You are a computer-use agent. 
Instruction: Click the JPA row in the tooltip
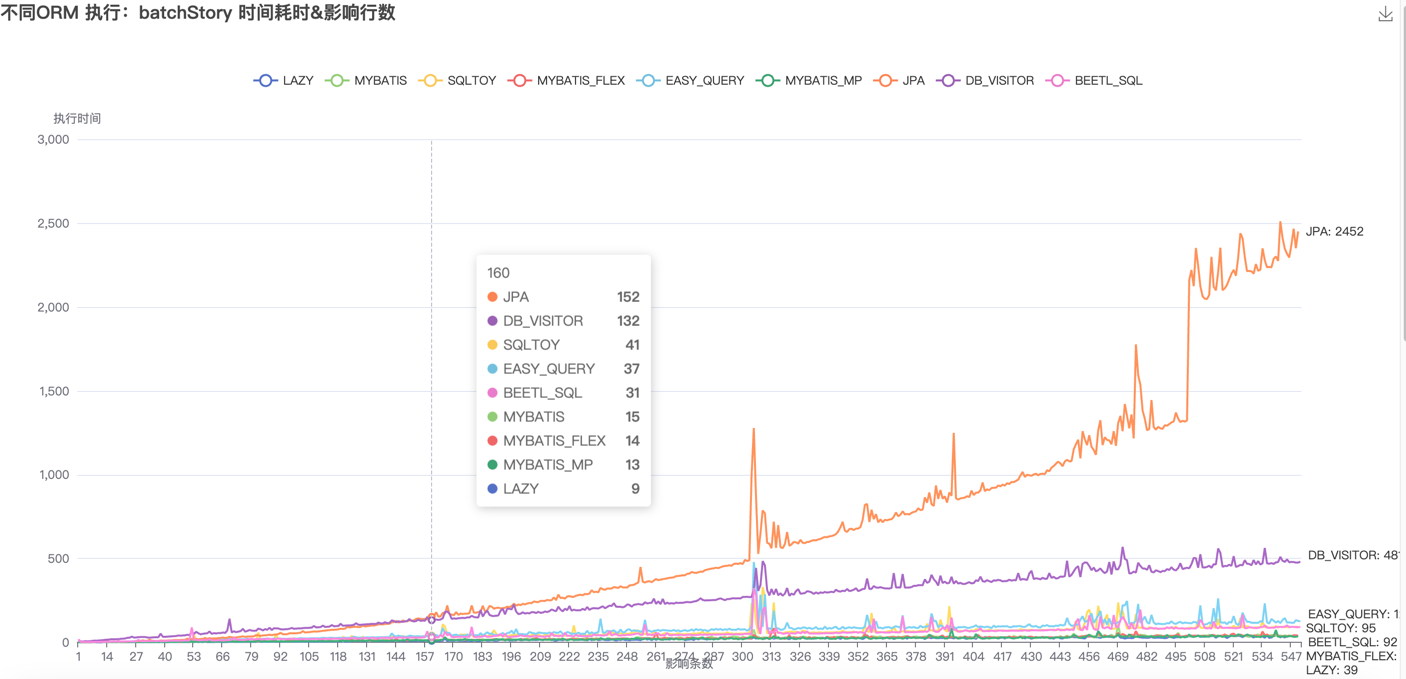tap(563, 297)
